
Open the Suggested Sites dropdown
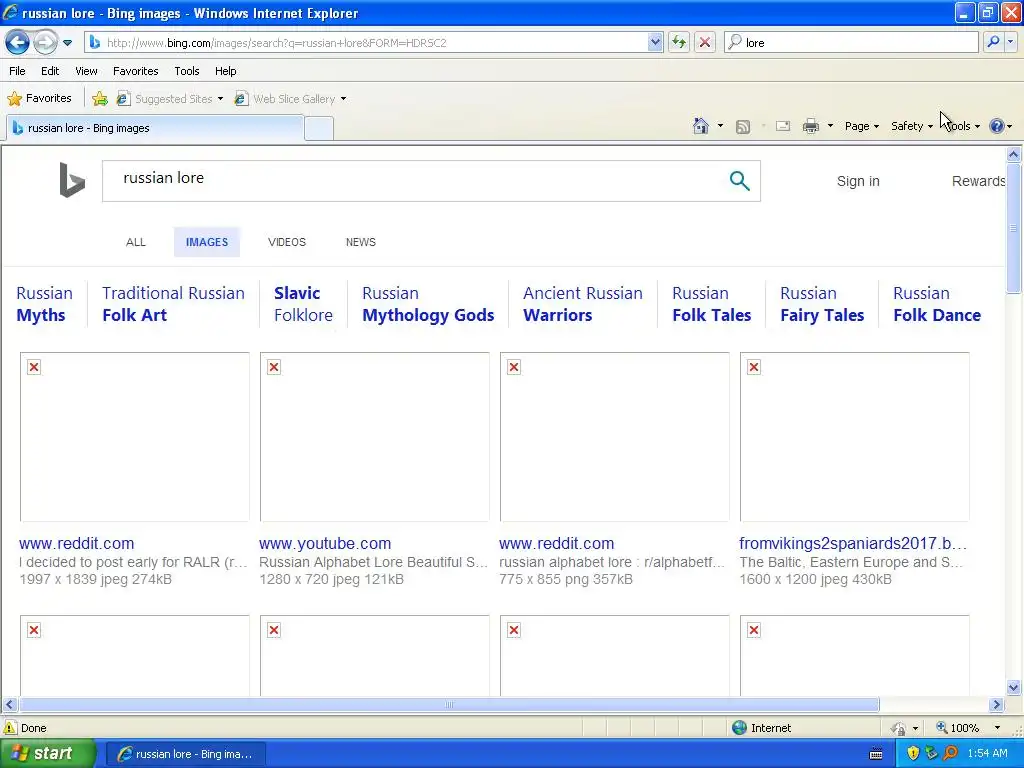169,99
